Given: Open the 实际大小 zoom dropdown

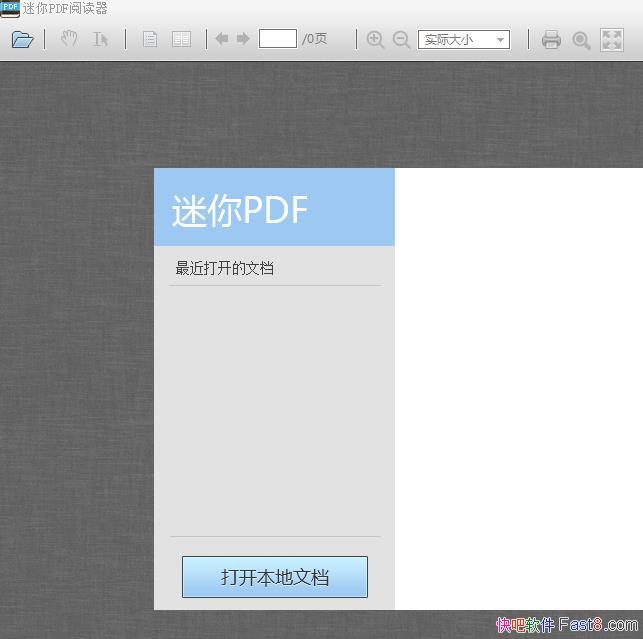Looking at the screenshot, I should [x=464, y=40].
